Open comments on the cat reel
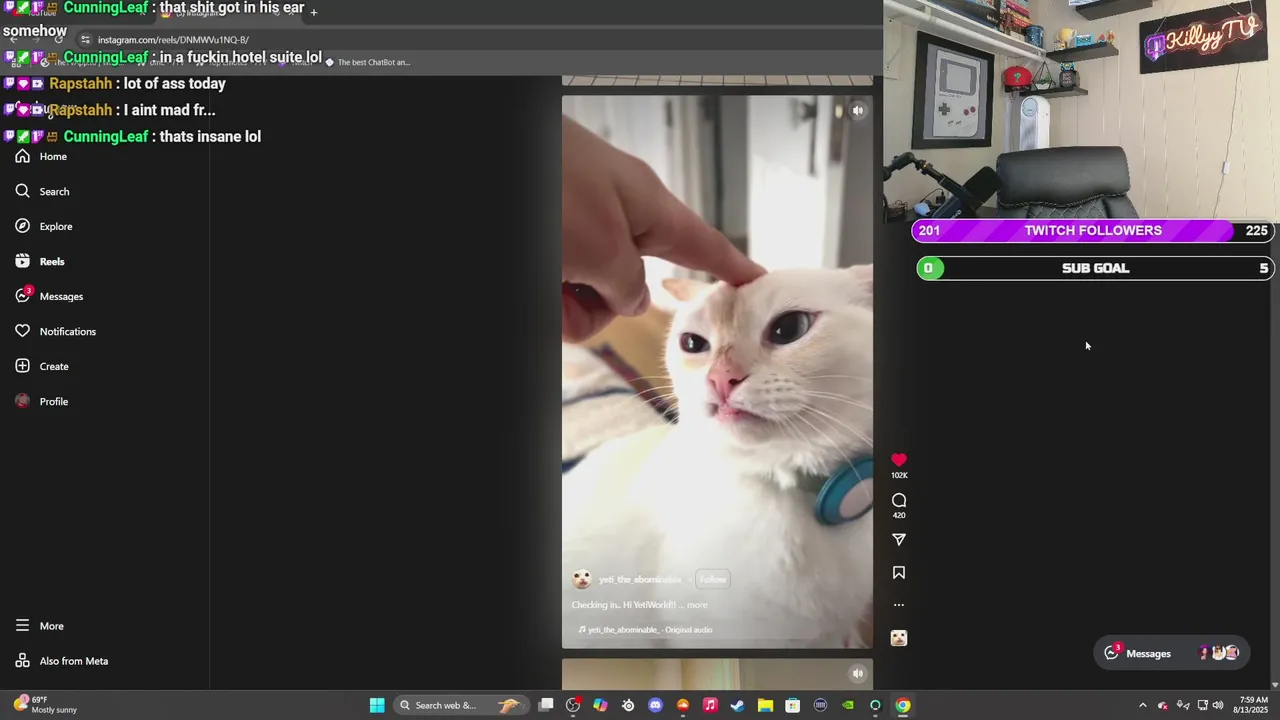The width and height of the screenshot is (1280, 720). coord(899,500)
